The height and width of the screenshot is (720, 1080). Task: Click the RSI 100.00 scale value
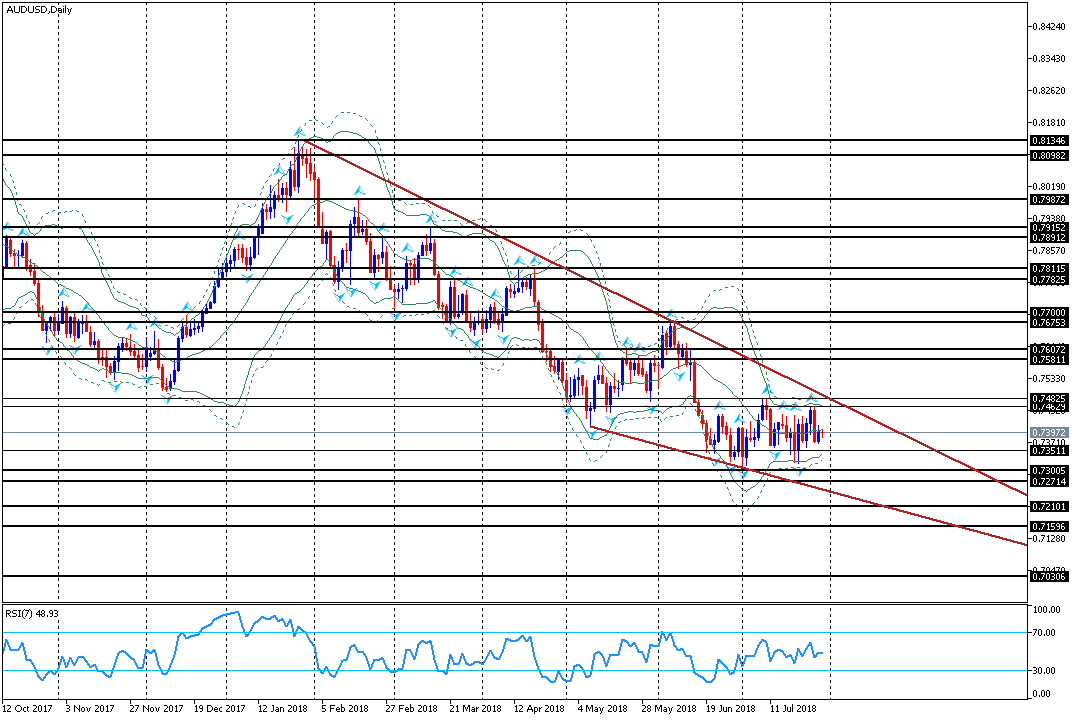1046,610
